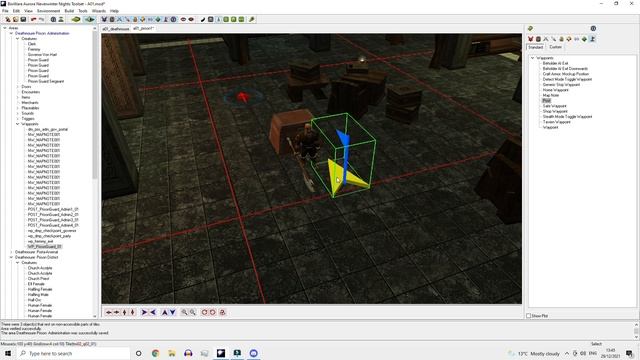This screenshot has height=360, width=640.
Task: Open Google Chrome from the taskbar
Action: pyautogui.click(x=156, y=353)
